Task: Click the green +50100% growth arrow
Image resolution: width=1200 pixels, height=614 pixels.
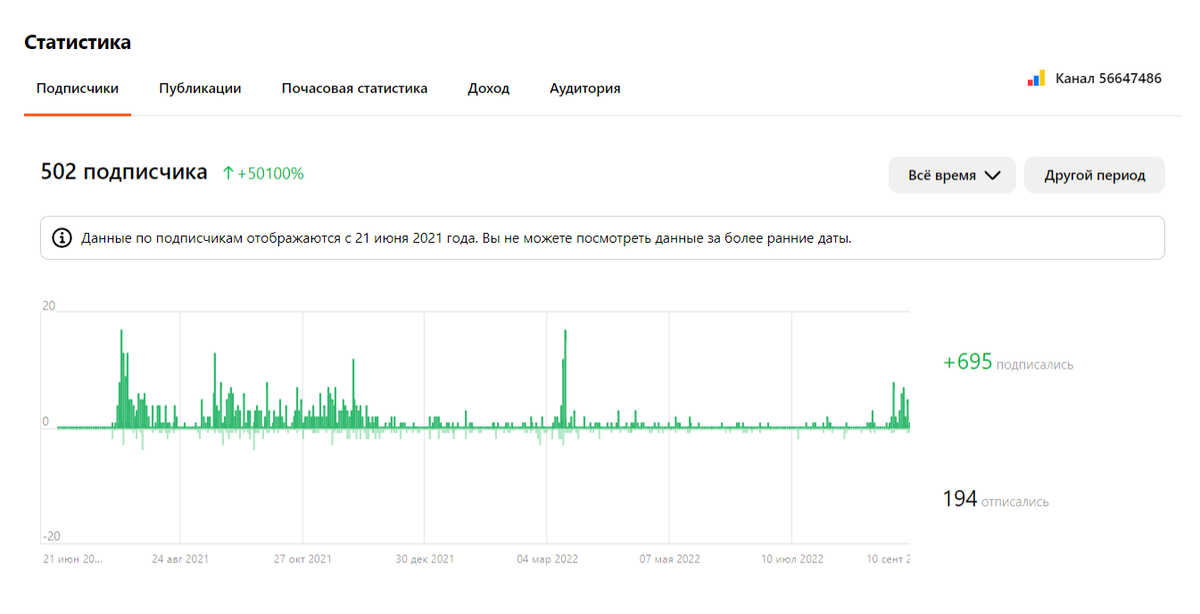Action: click(x=228, y=173)
